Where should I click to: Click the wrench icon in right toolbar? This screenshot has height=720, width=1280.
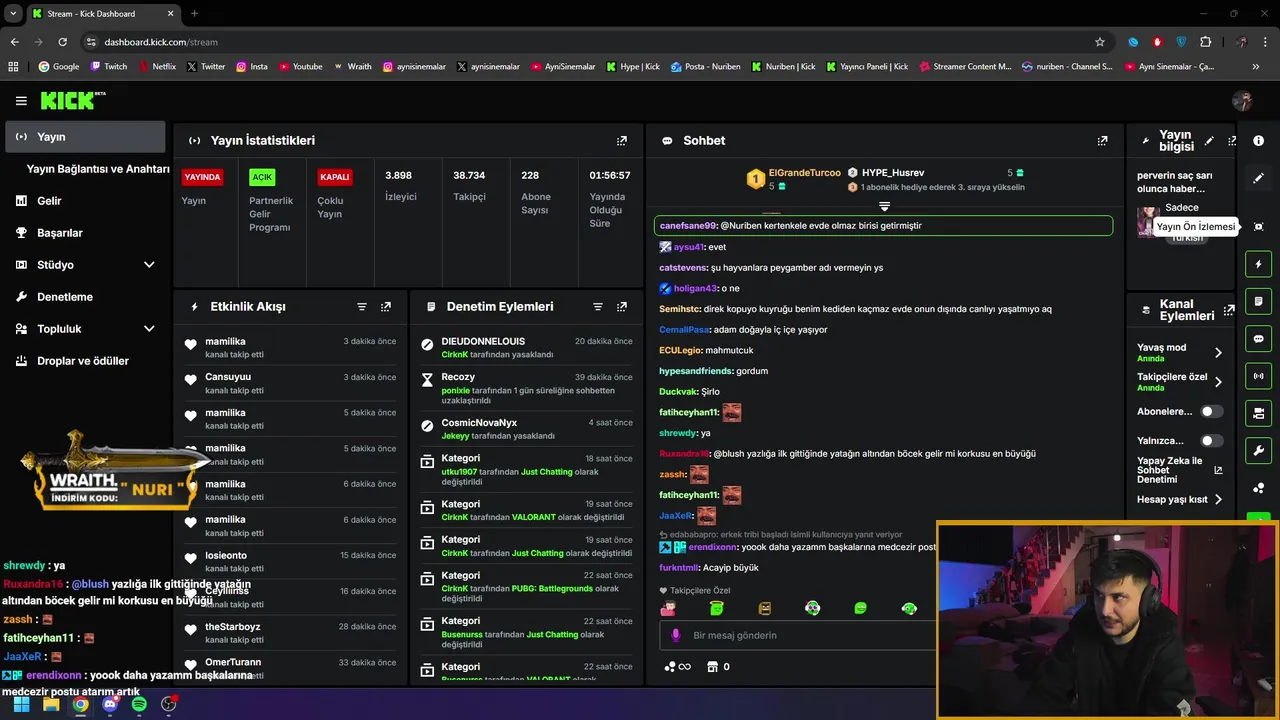point(1259,450)
